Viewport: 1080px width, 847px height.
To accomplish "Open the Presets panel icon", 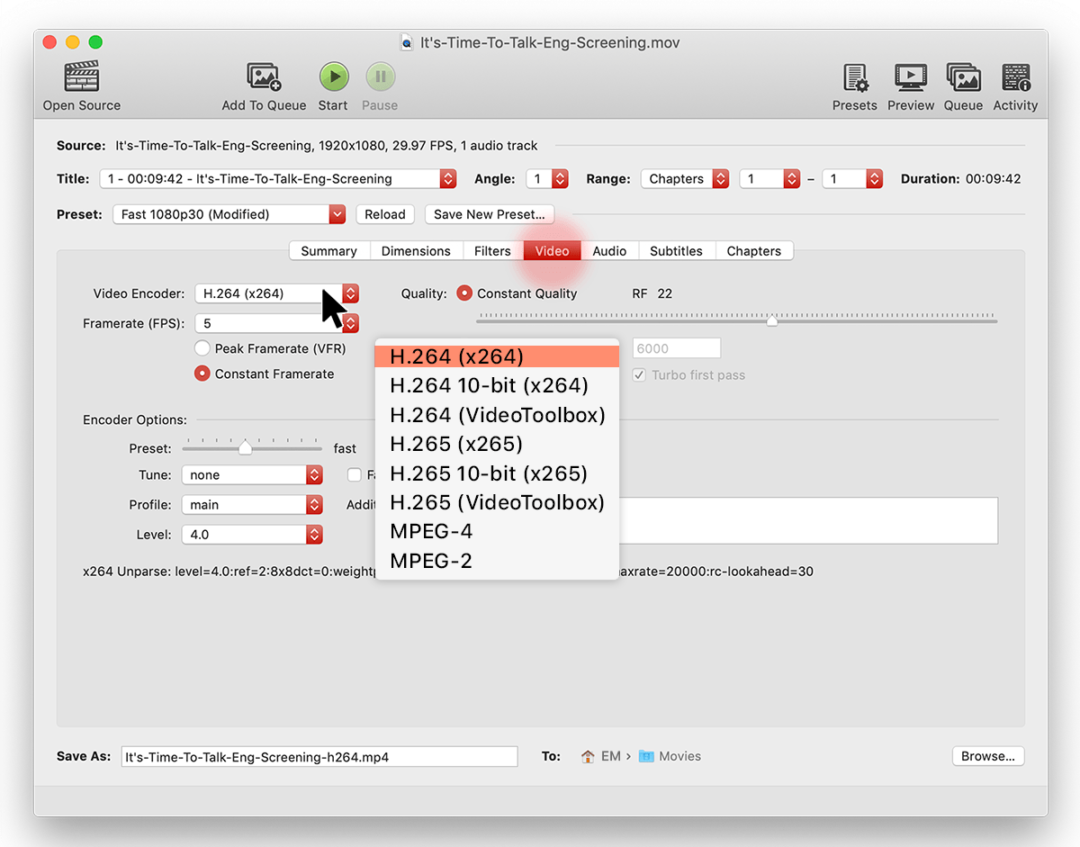I will [854, 76].
